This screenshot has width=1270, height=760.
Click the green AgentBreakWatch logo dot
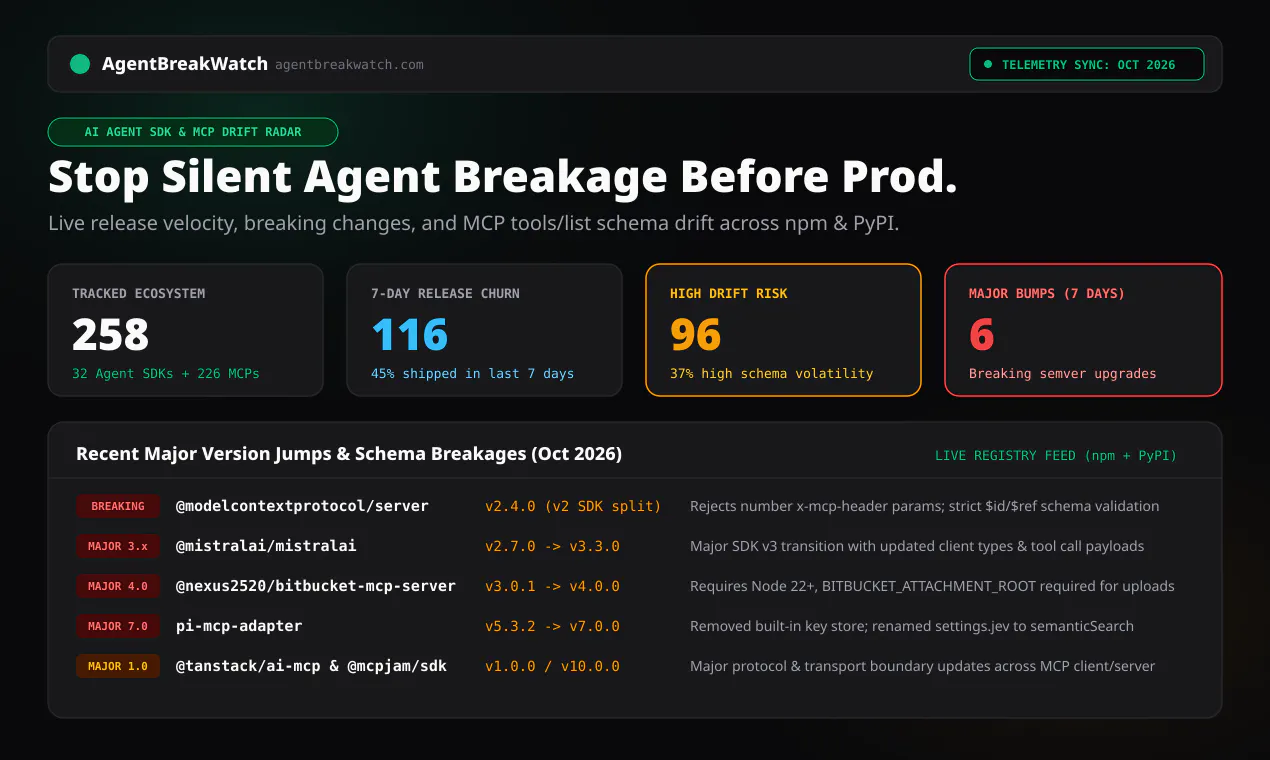(80, 64)
